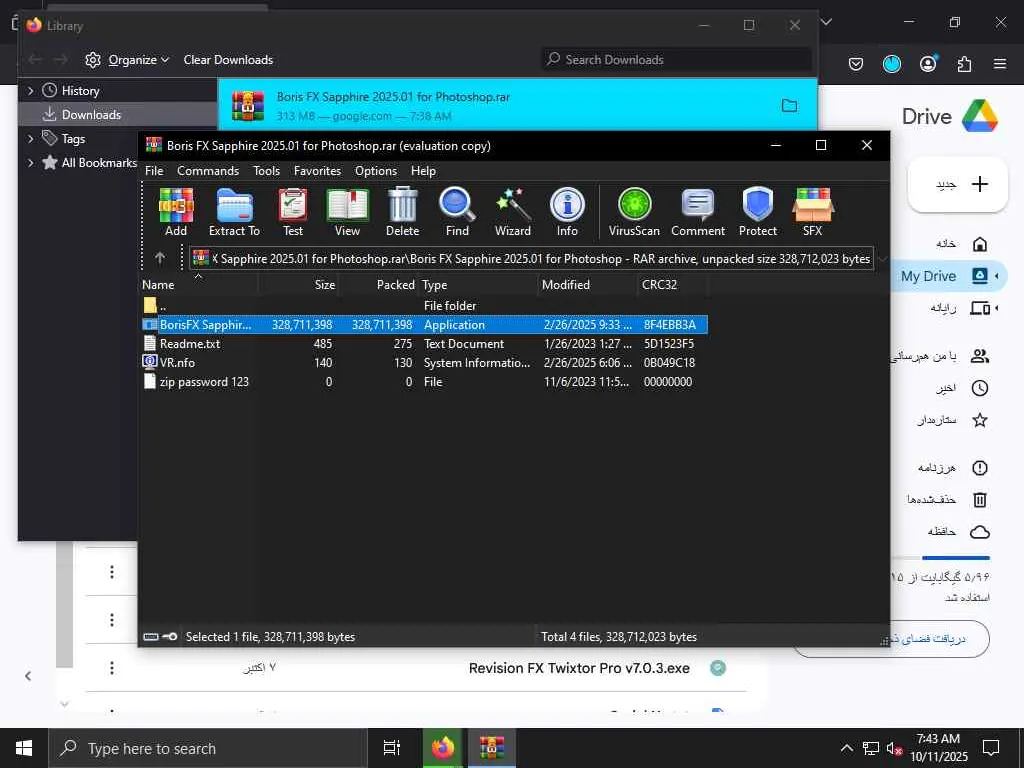Viewport: 1024px width, 768px height.
Task: Open Drive recent items clock
Action: coord(980,388)
